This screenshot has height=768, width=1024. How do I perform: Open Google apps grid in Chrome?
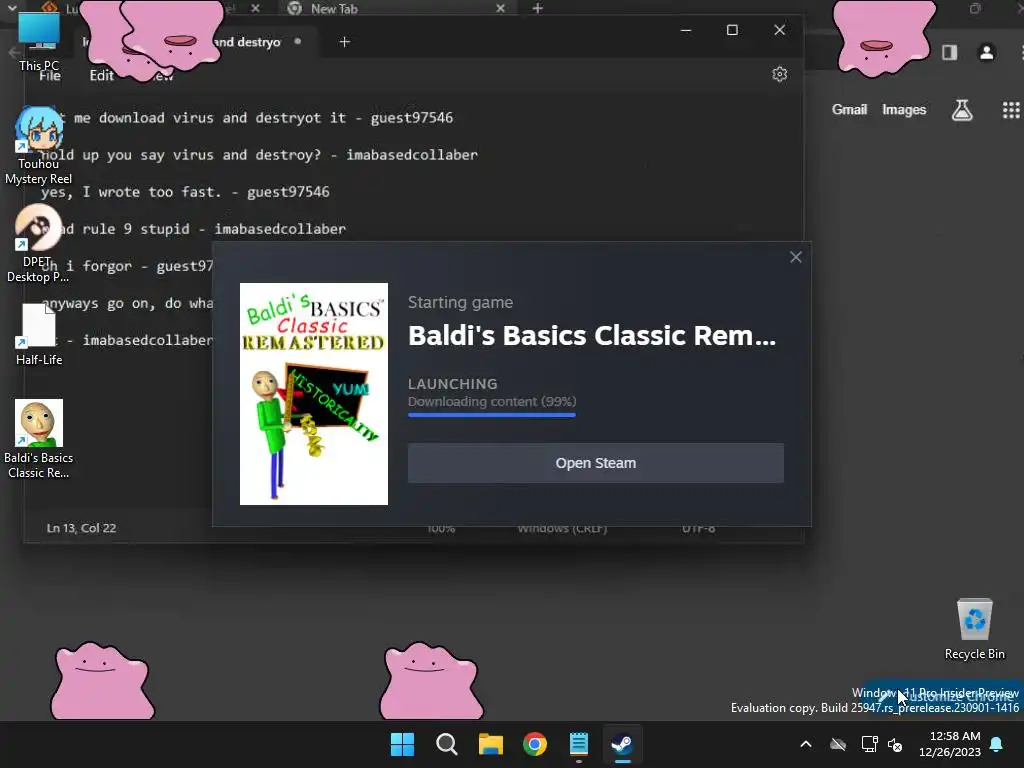tap(1011, 110)
